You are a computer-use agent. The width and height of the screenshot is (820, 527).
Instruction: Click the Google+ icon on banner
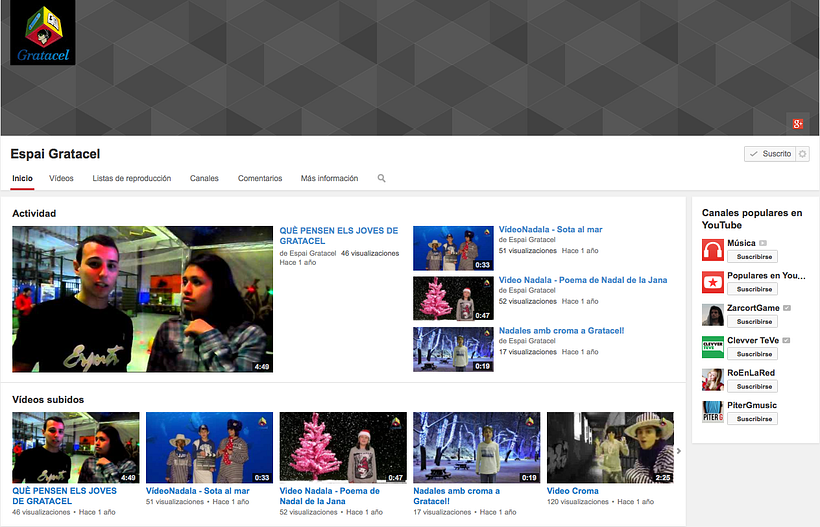[x=797, y=123]
